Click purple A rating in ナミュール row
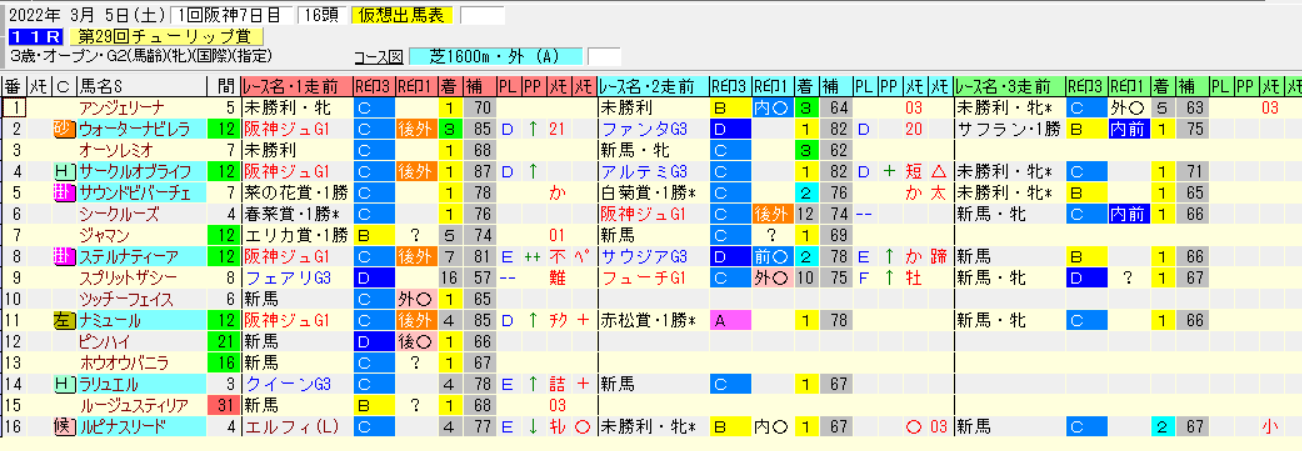Image resolution: width=1302 pixels, height=451 pixels. pos(730,321)
